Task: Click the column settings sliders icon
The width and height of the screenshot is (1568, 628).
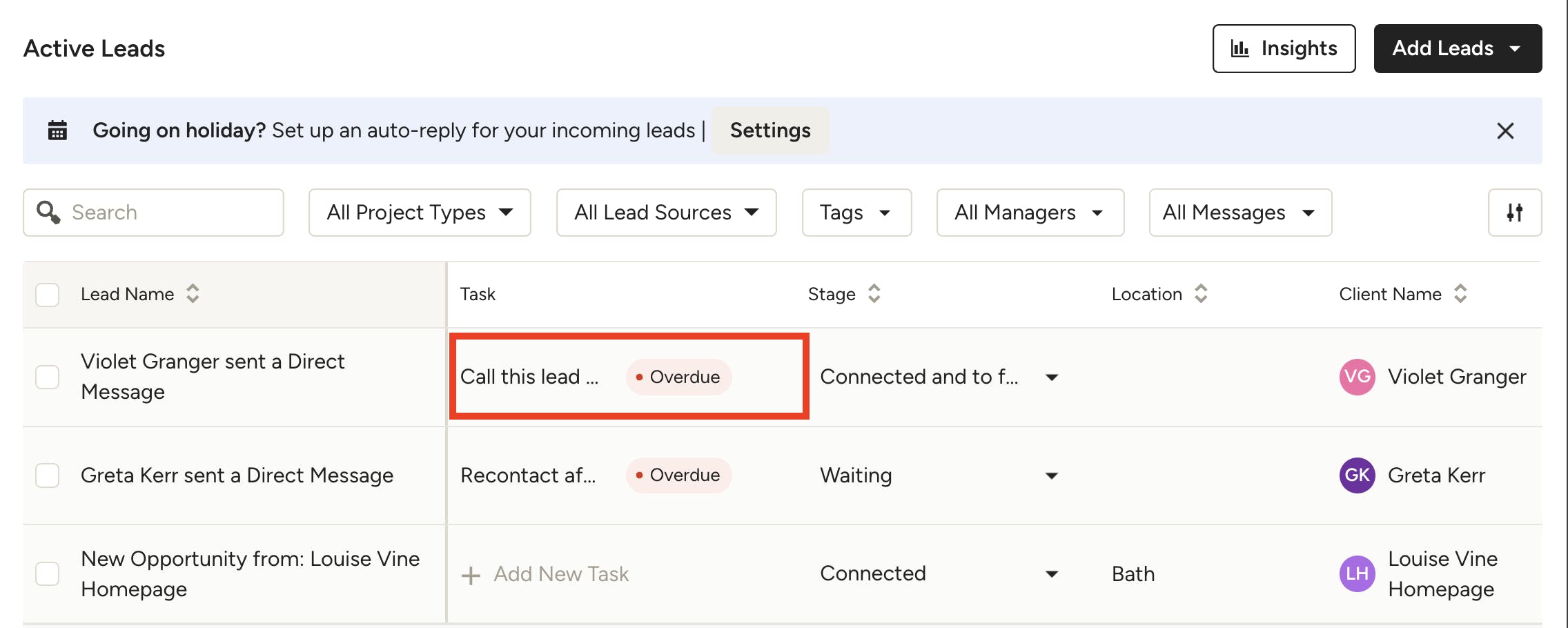Action: click(1514, 213)
